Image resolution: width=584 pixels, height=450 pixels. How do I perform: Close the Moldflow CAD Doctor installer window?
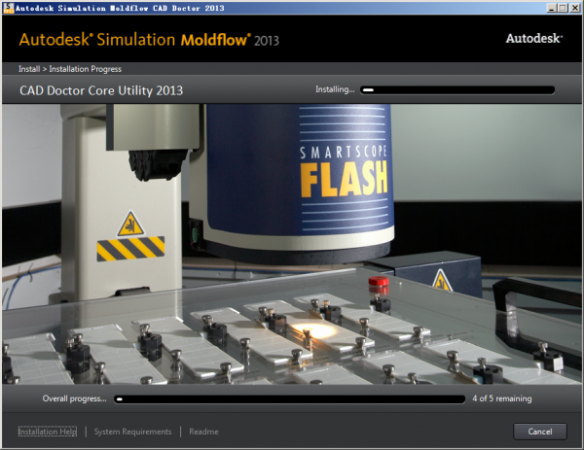click(575, 8)
